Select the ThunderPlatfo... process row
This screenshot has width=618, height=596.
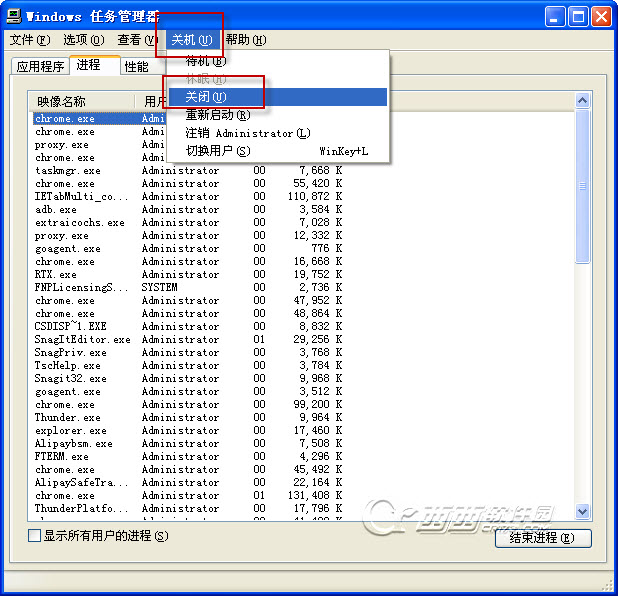tap(188, 508)
